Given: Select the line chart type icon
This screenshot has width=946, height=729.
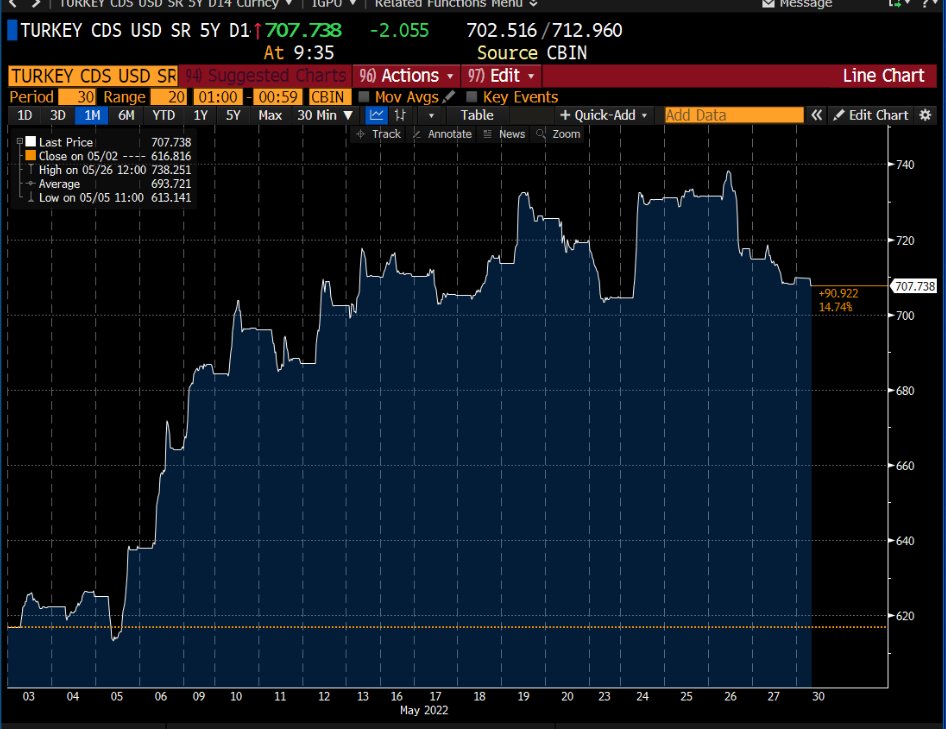Looking at the screenshot, I should point(376,115).
